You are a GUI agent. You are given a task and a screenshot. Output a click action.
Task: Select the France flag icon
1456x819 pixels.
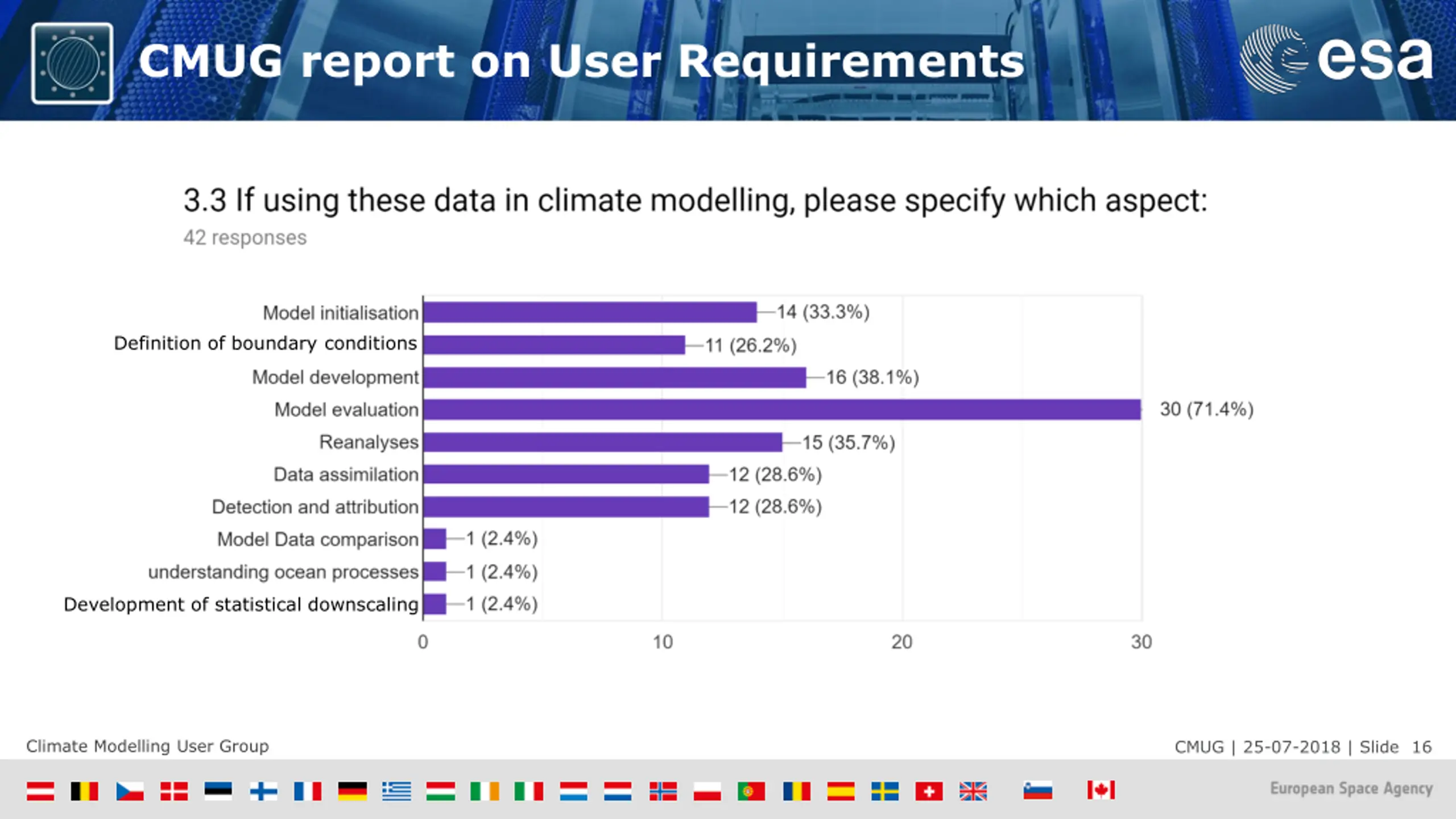(x=308, y=791)
